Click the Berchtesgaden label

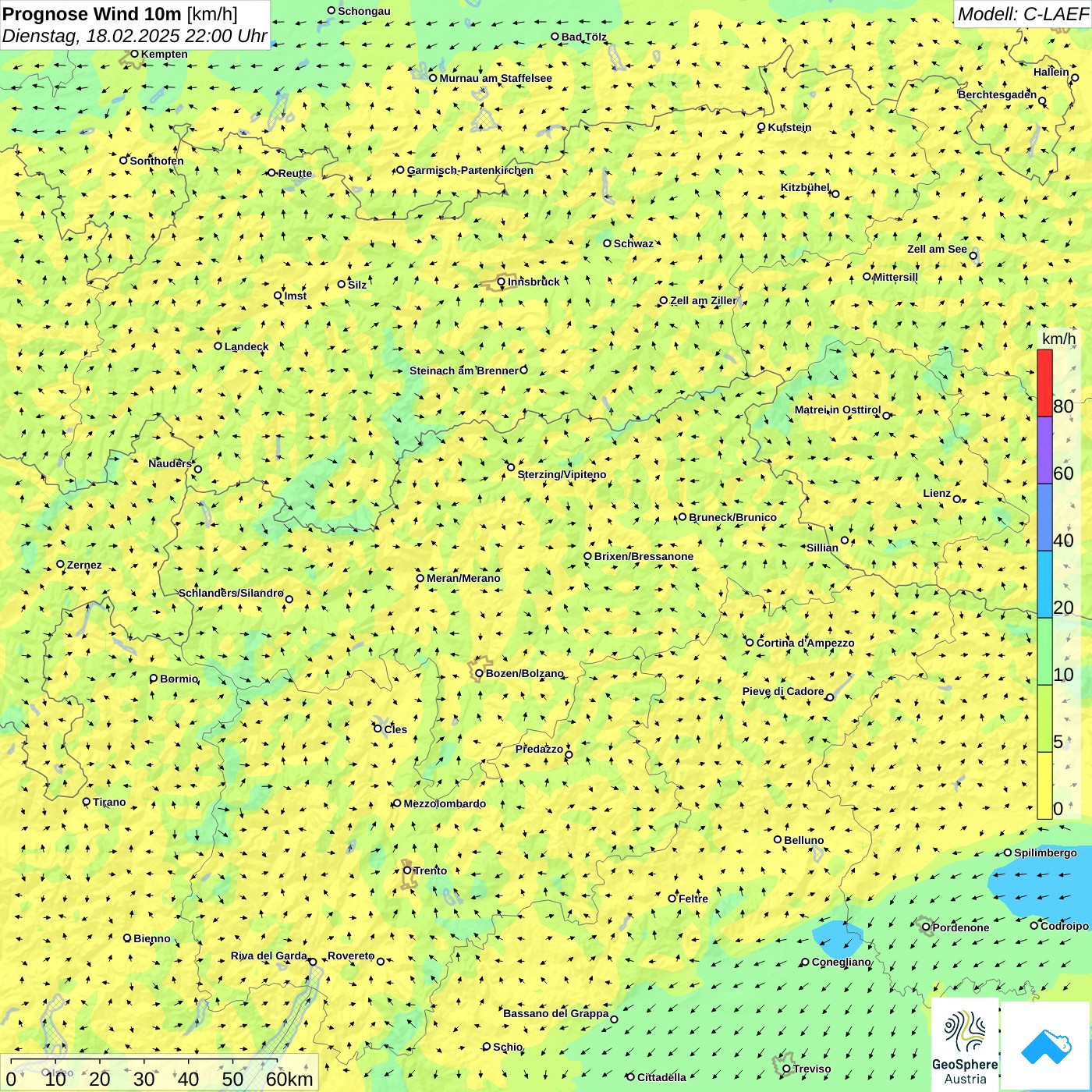click(997, 94)
